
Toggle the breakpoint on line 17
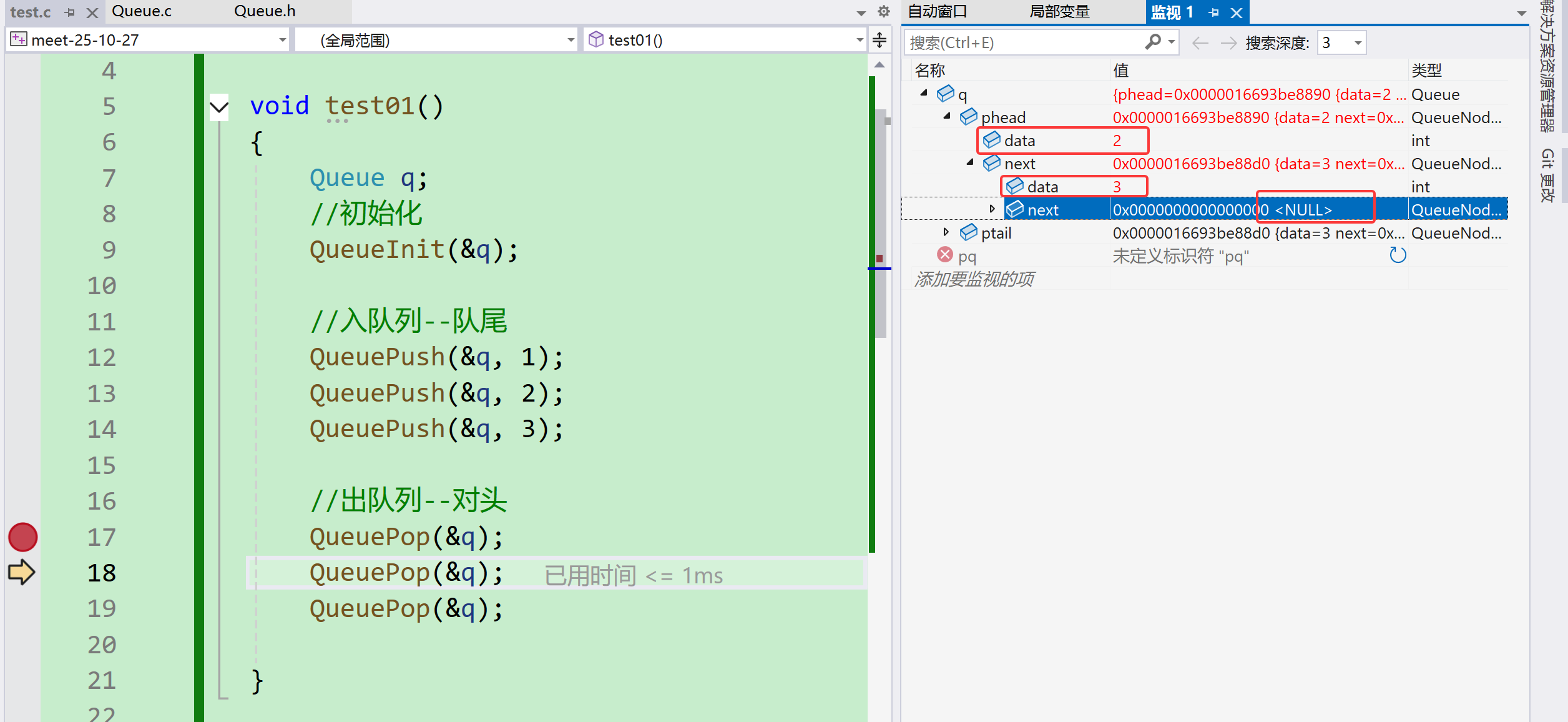tap(23, 537)
